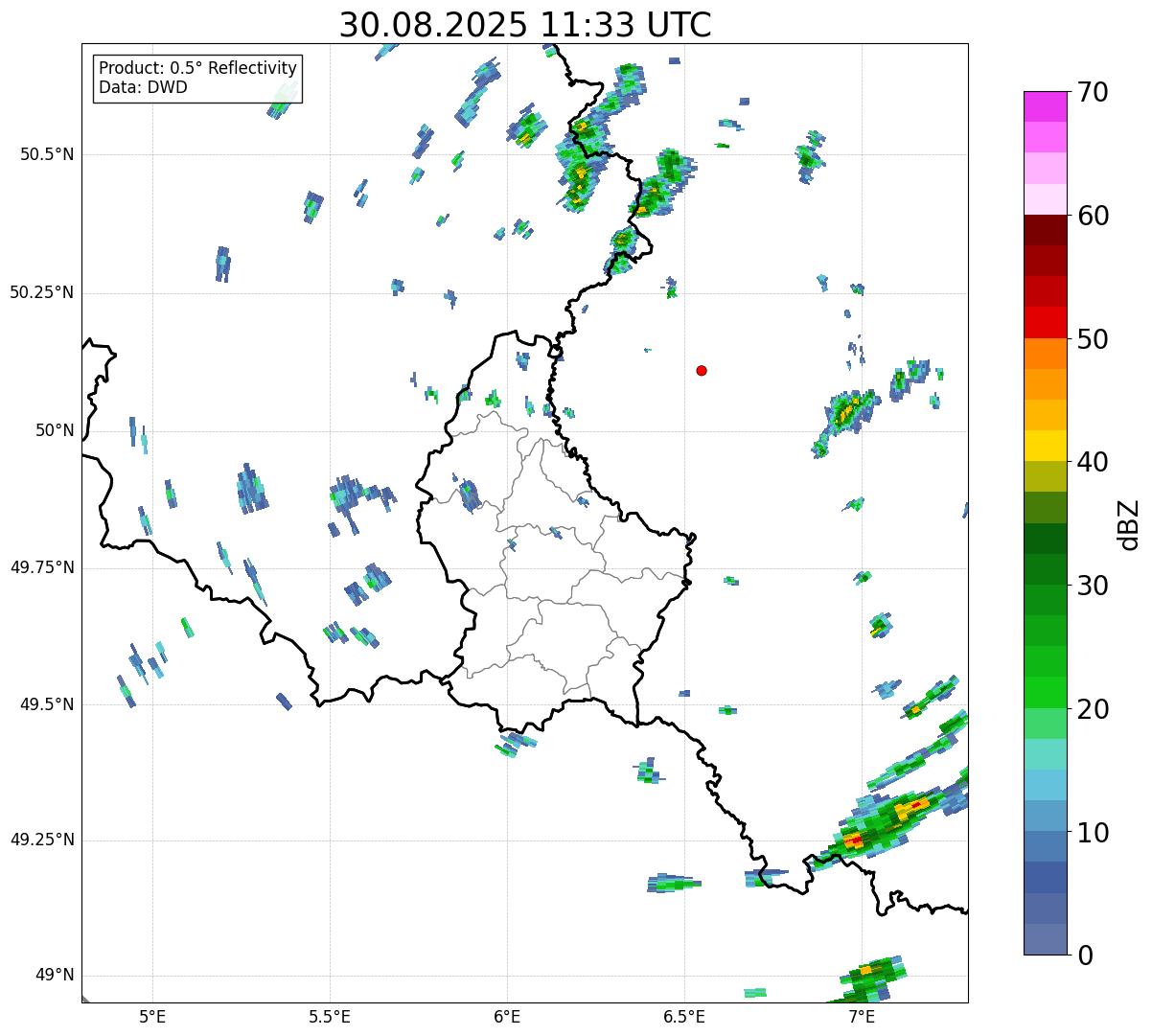This screenshot has height=1036, width=1152.
Task: Click the red location marker dot
Action: pos(702,370)
